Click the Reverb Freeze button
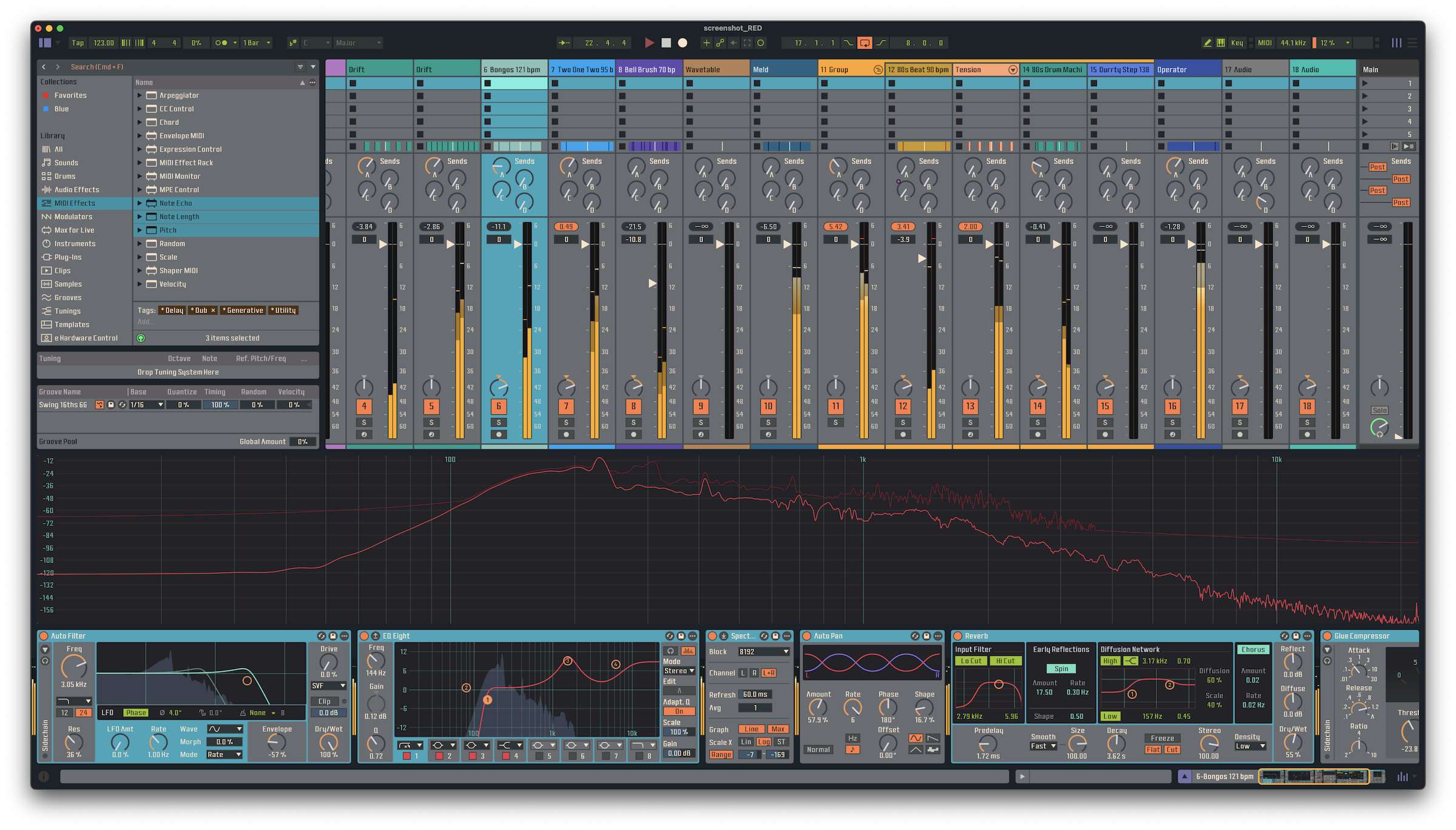 [1162, 738]
